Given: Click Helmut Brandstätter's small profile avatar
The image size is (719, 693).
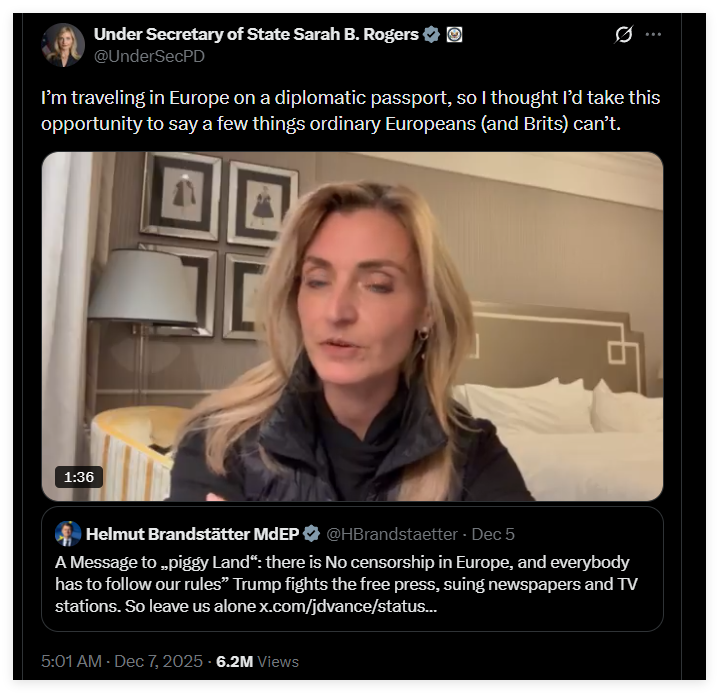Looking at the screenshot, I should (68, 534).
